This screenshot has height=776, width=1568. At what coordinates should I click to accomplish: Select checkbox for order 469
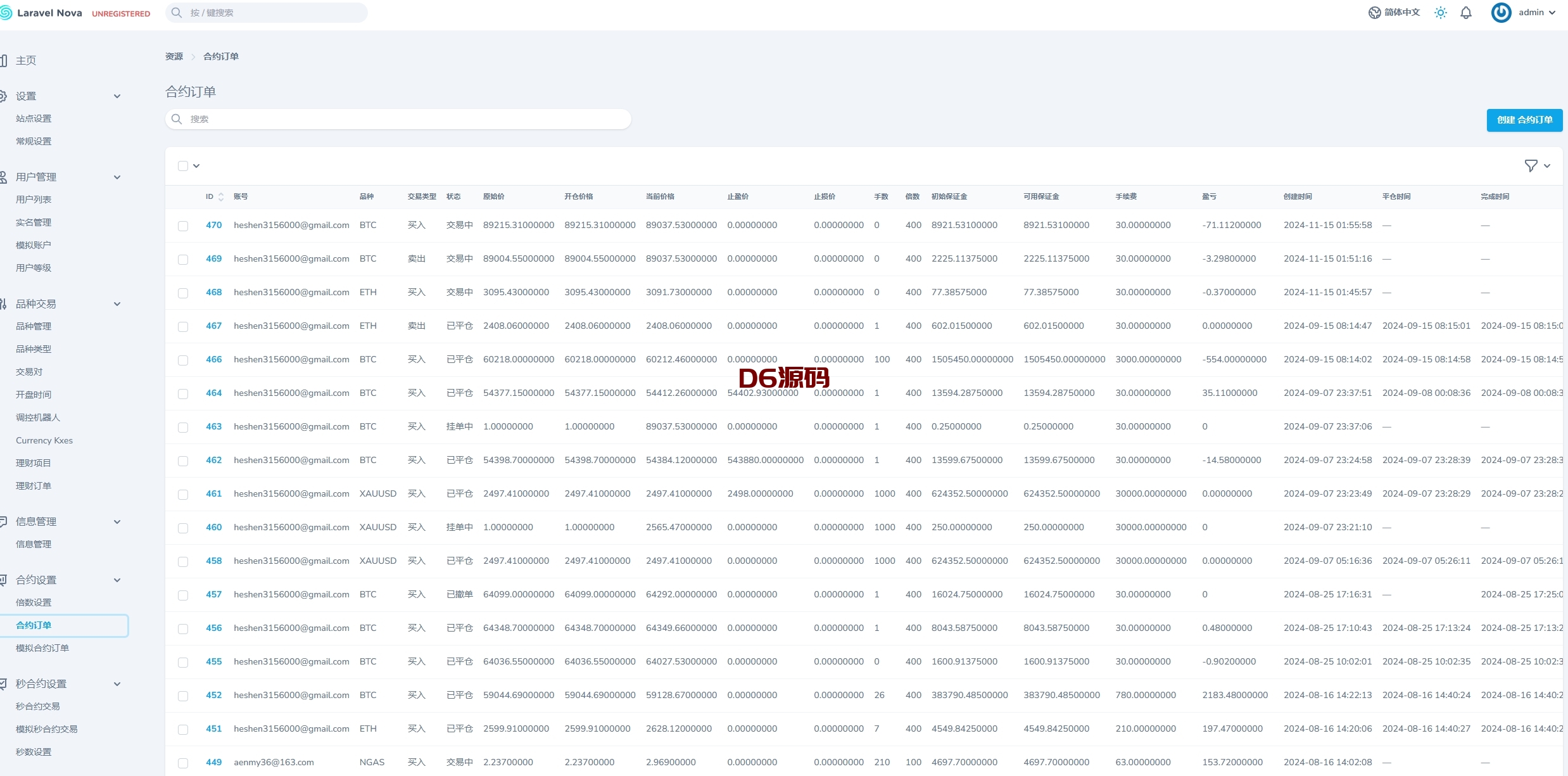coord(183,260)
